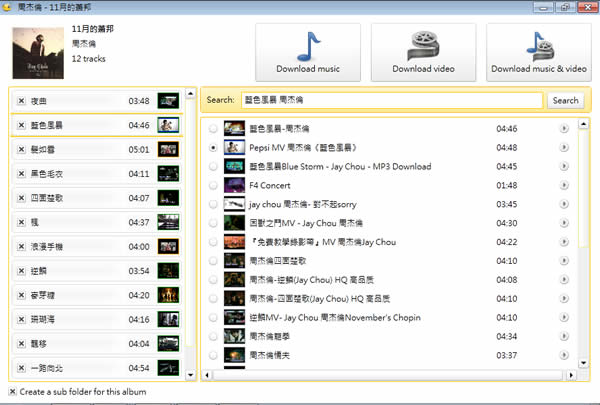Select radio for 藍色風暴-周杰倫 04:46 result

(x=213, y=129)
